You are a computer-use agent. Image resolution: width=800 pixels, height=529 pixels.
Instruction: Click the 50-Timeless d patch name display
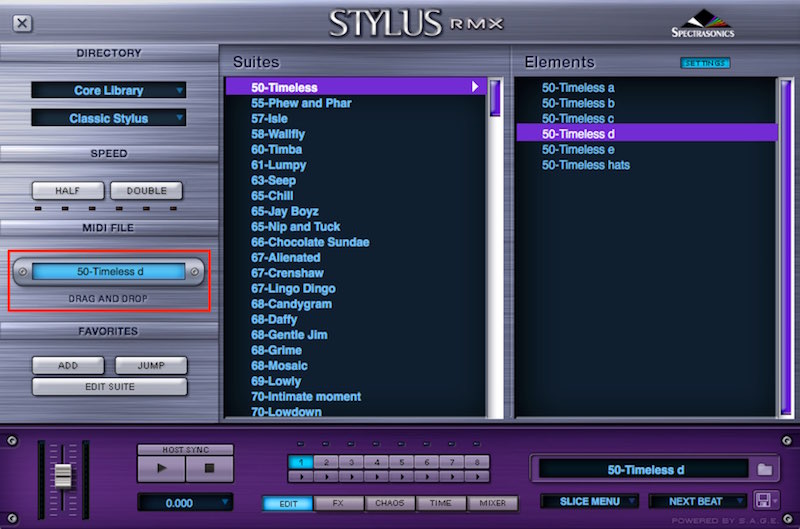pyautogui.click(x=644, y=469)
